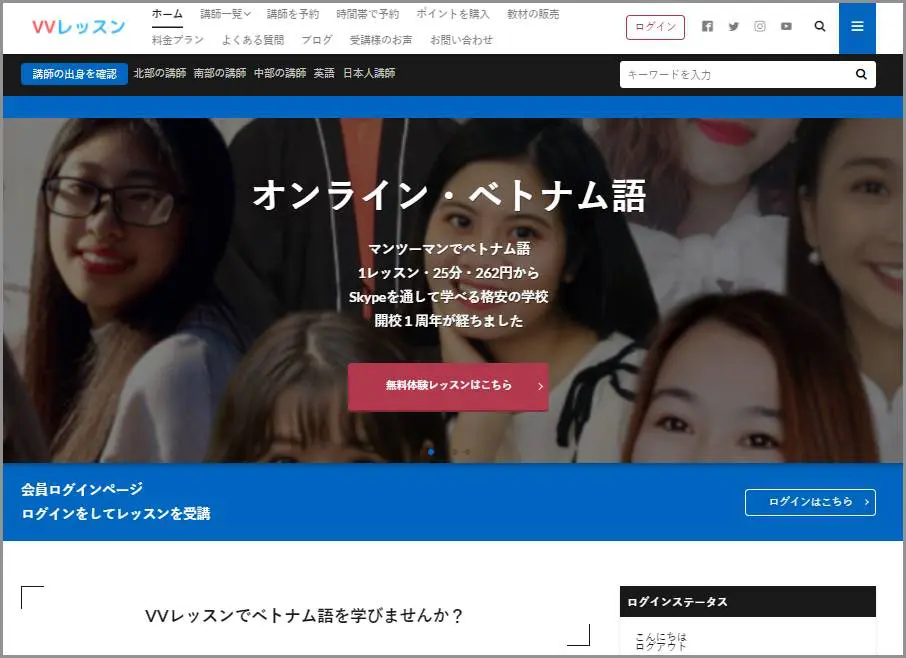Expand the 講師一覧 dropdown menu
Viewport: 906px width, 658px height.
[225, 14]
